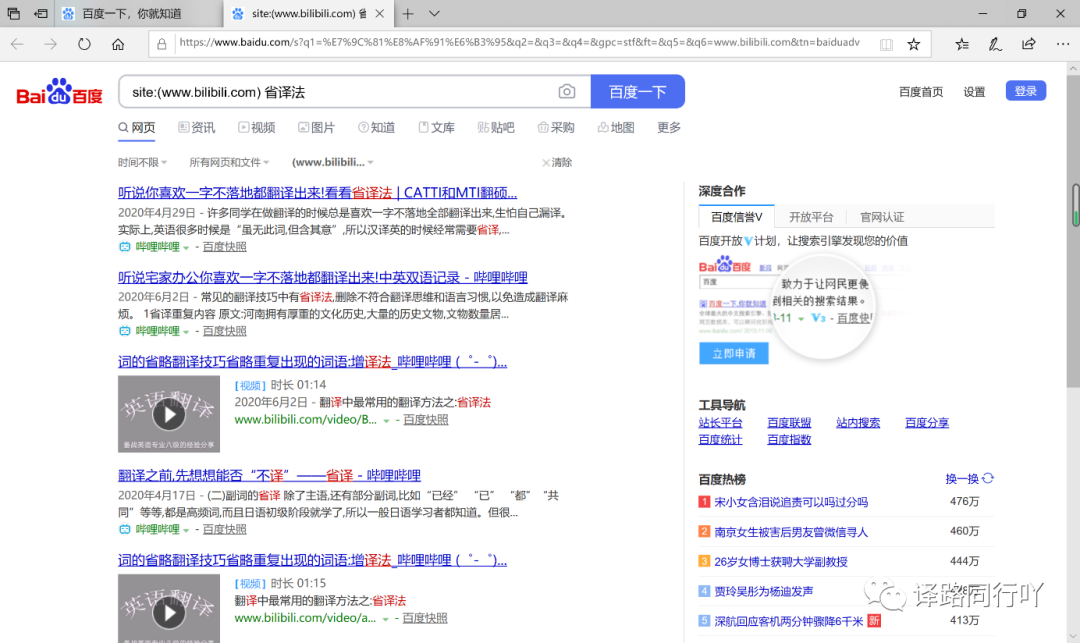This screenshot has width=1080, height=643.
Task: Open the 站长平台 link
Action: point(720,423)
